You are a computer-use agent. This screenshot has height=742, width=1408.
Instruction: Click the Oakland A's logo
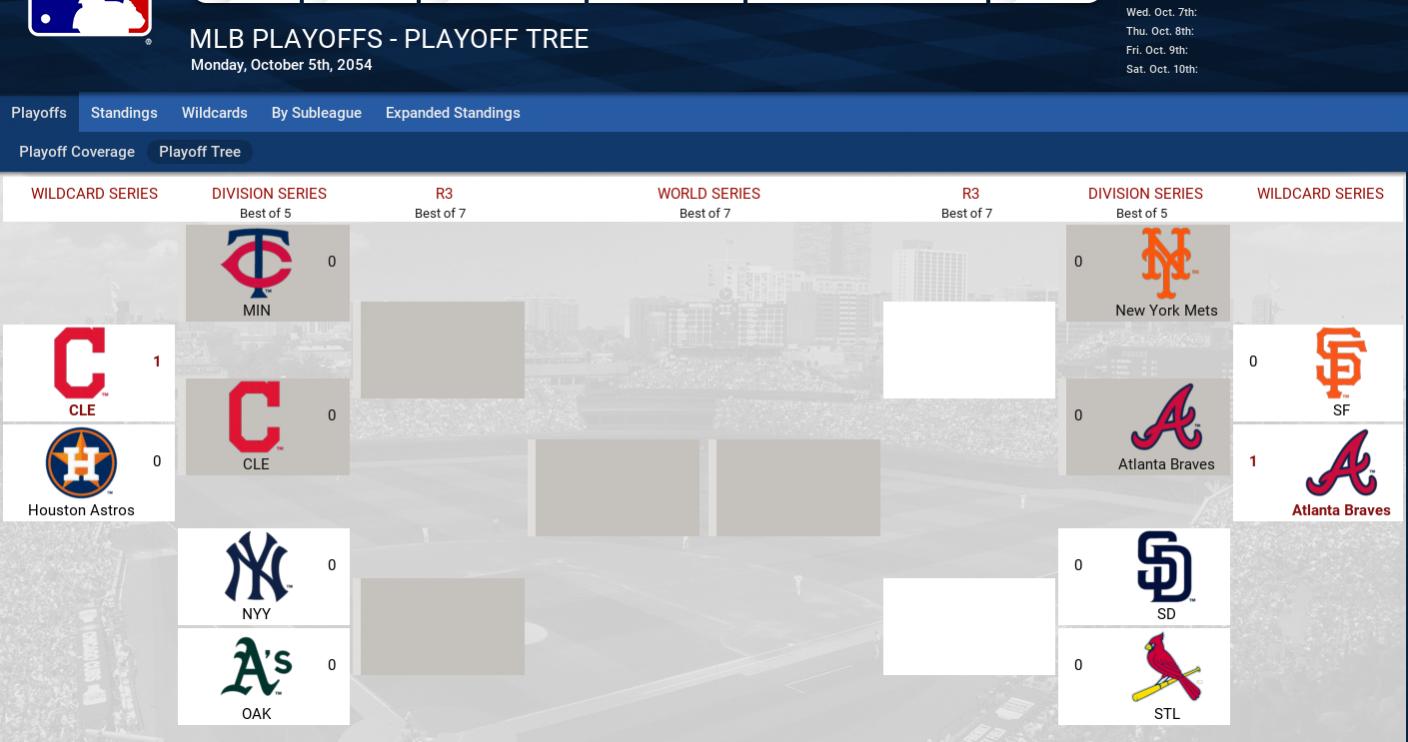257,667
